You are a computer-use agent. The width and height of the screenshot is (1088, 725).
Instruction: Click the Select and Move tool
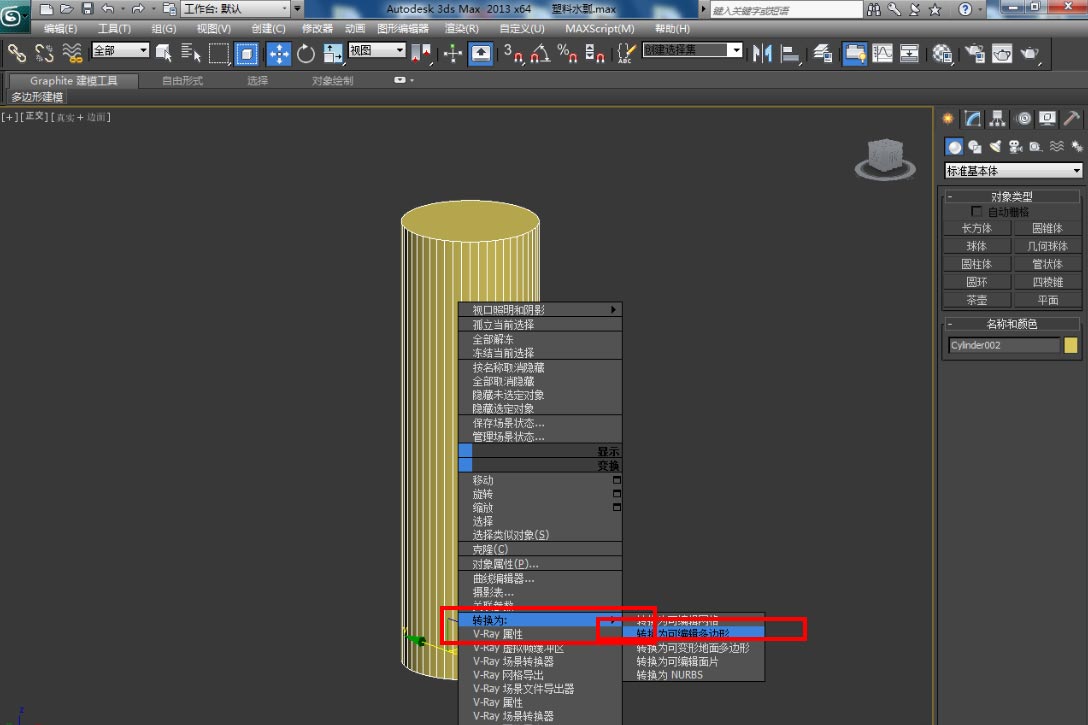click(x=279, y=53)
